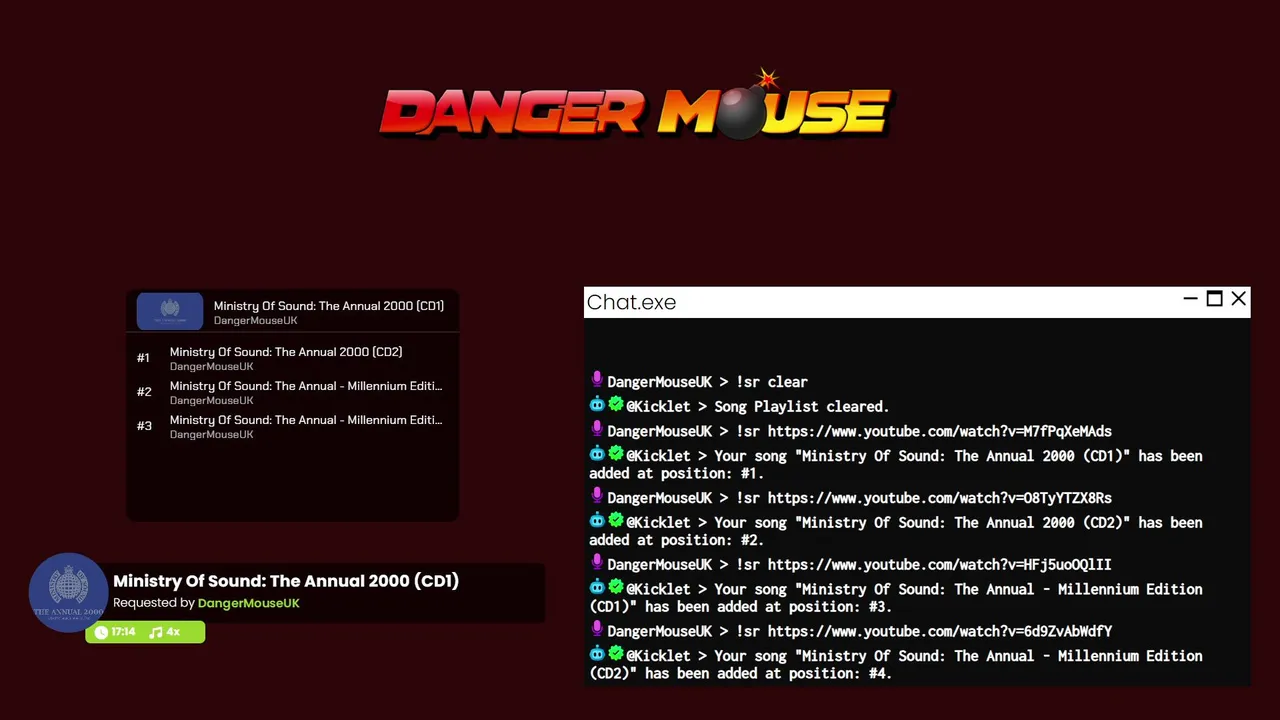Viewport: 1280px width, 720px height.
Task: Click the bot icon on the position #2 reply
Action: click(597, 521)
